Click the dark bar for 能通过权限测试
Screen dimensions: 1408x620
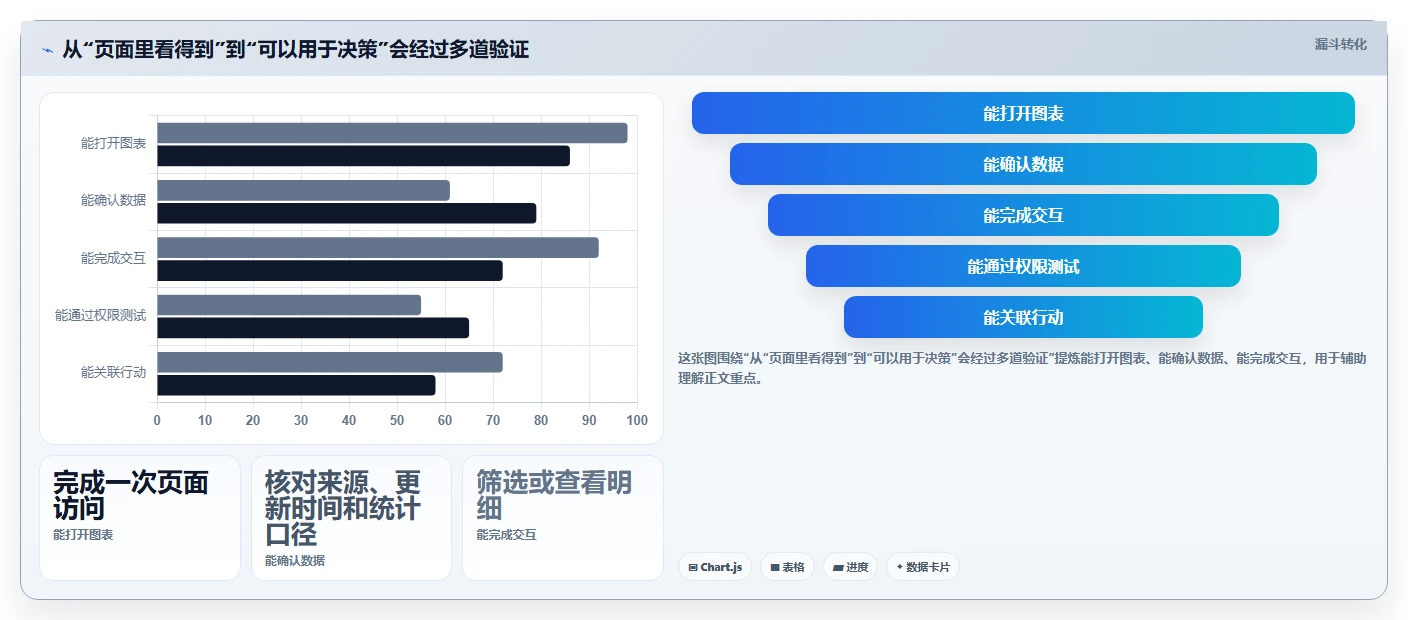[x=313, y=328]
